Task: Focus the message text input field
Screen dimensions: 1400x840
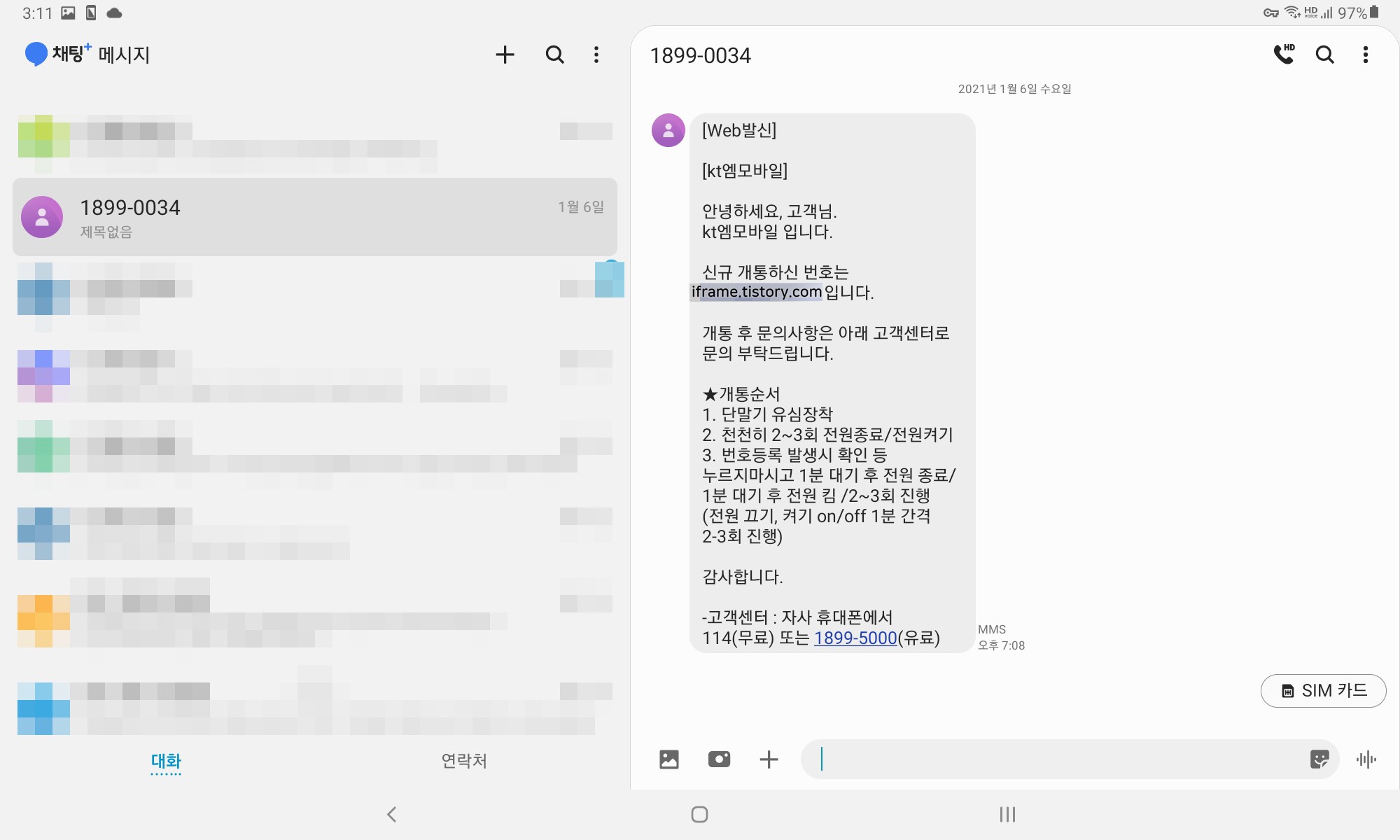Action: [x=1050, y=759]
